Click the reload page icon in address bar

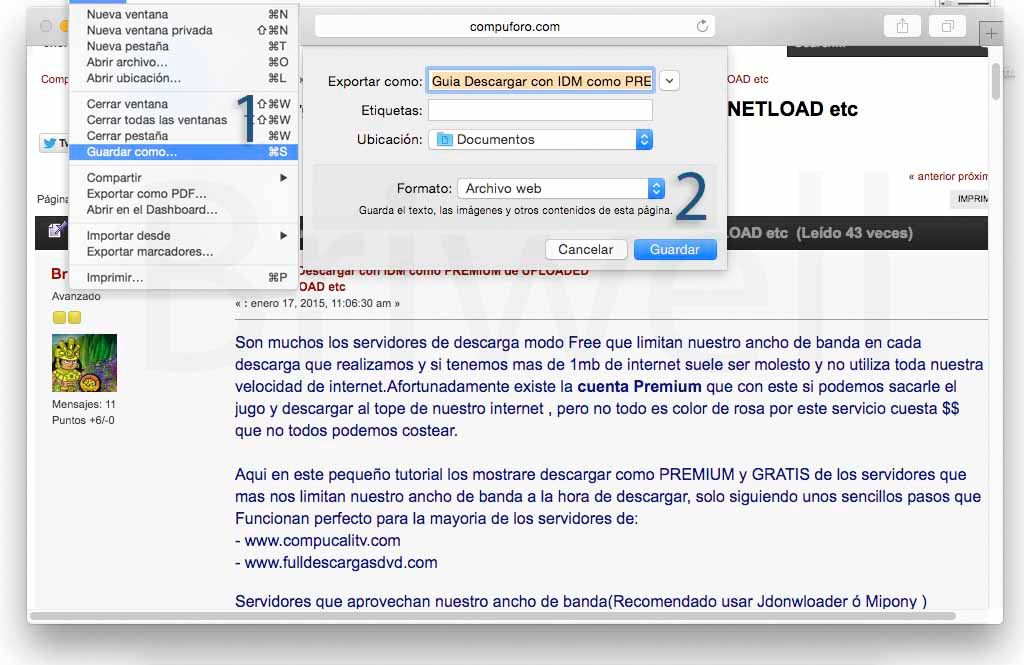pyautogui.click(x=702, y=26)
